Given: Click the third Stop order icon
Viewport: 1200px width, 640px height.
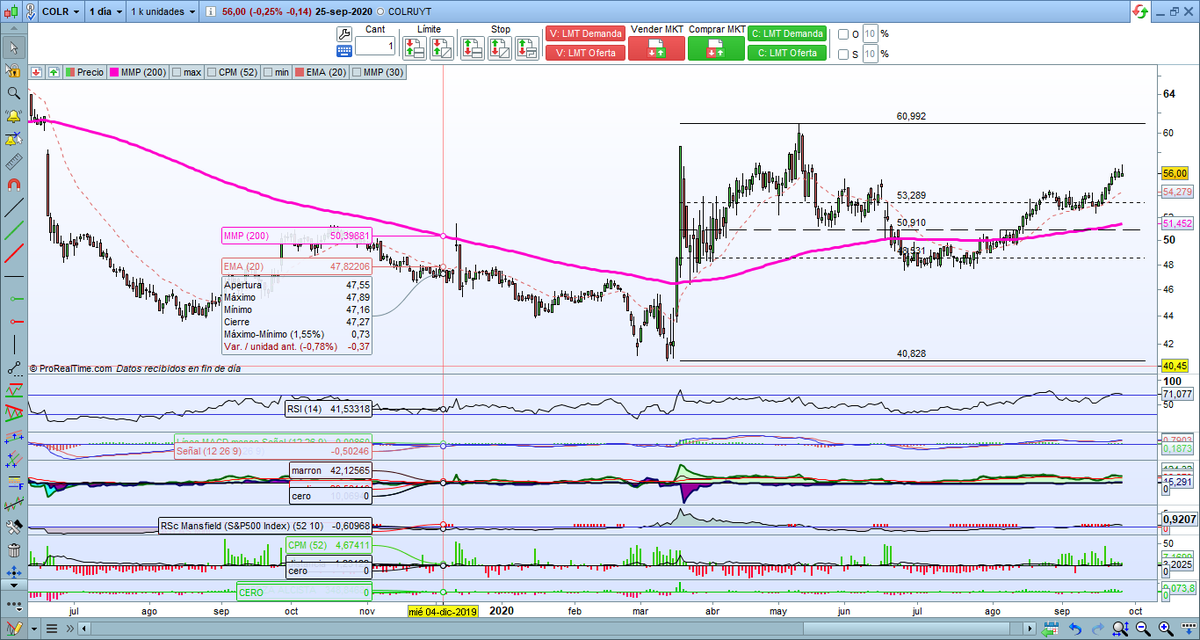Looking at the screenshot, I should [x=526, y=48].
